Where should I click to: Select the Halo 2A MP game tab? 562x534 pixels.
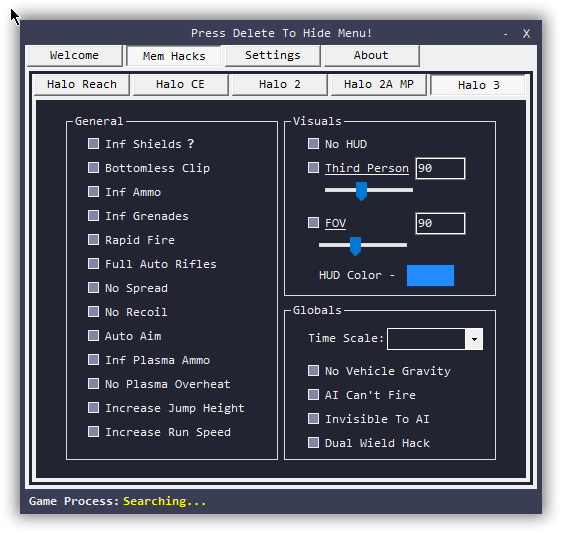point(378,85)
